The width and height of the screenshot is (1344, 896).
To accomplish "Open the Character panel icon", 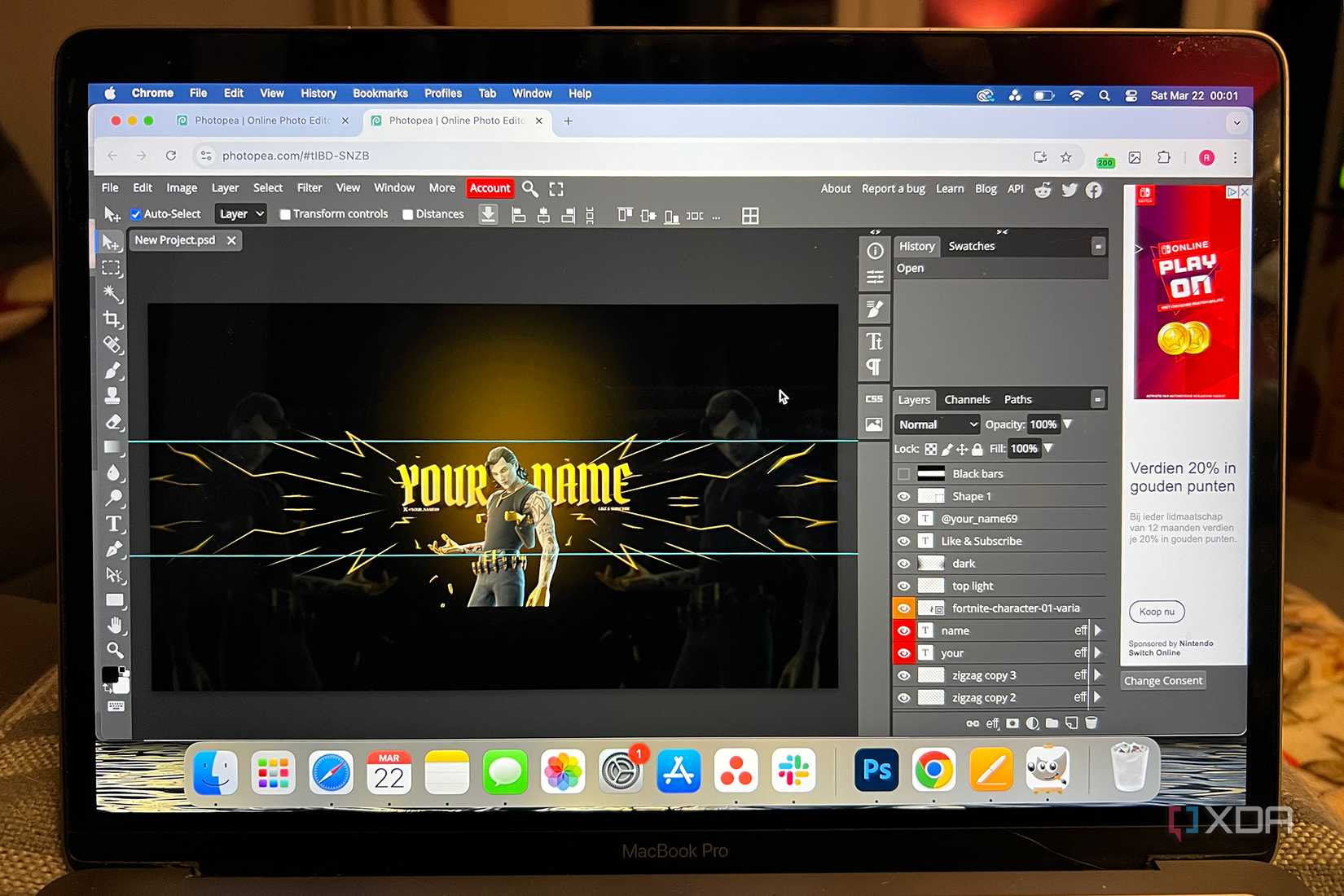I will click(874, 340).
